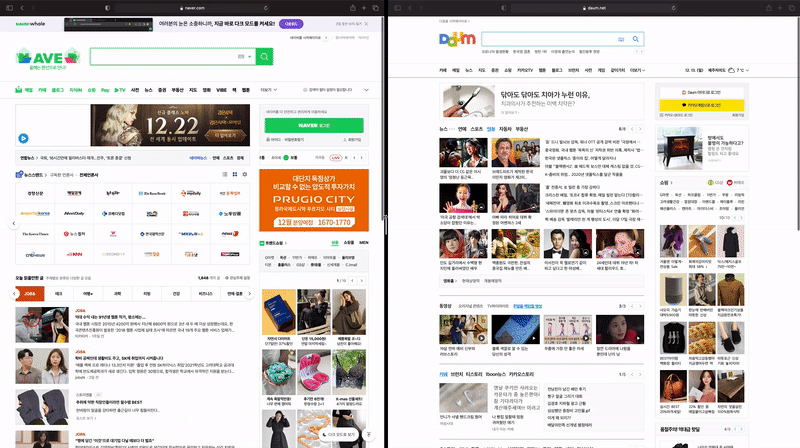800x448 pixels.
Task: Open The Korea Times in the newsstand grid
Action: (x=35, y=234)
